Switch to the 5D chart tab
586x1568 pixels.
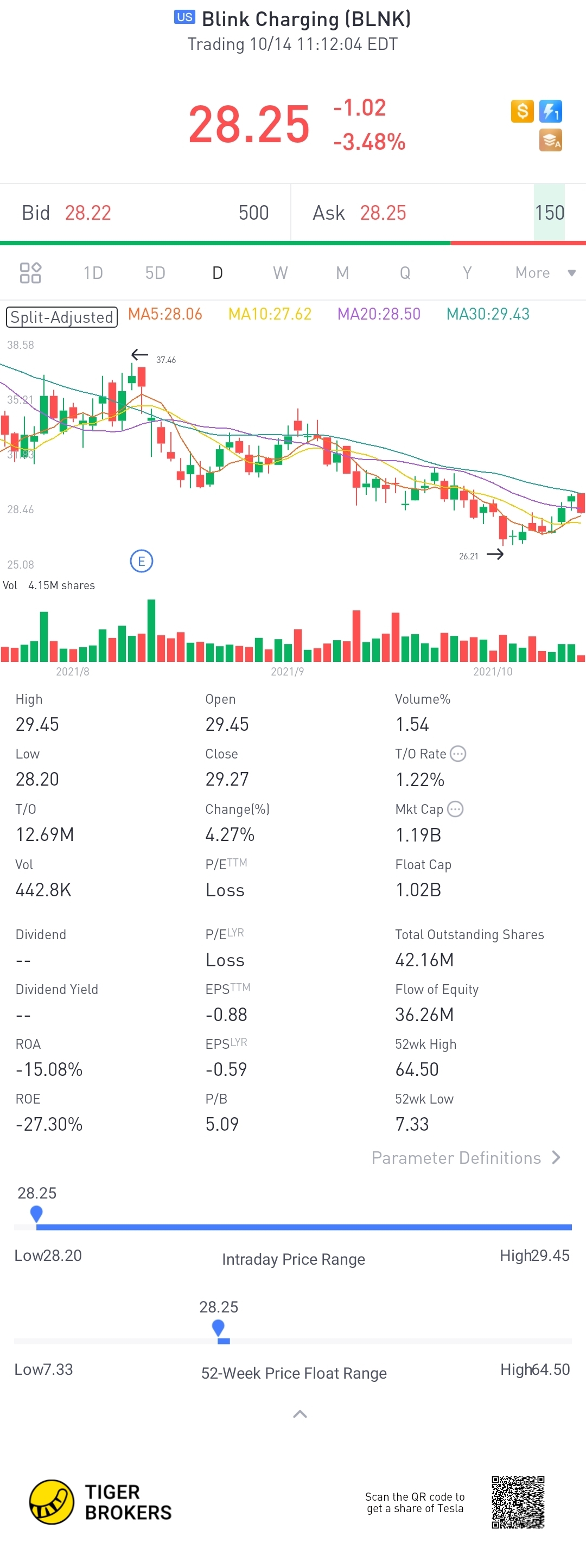[x=155, y=273]
